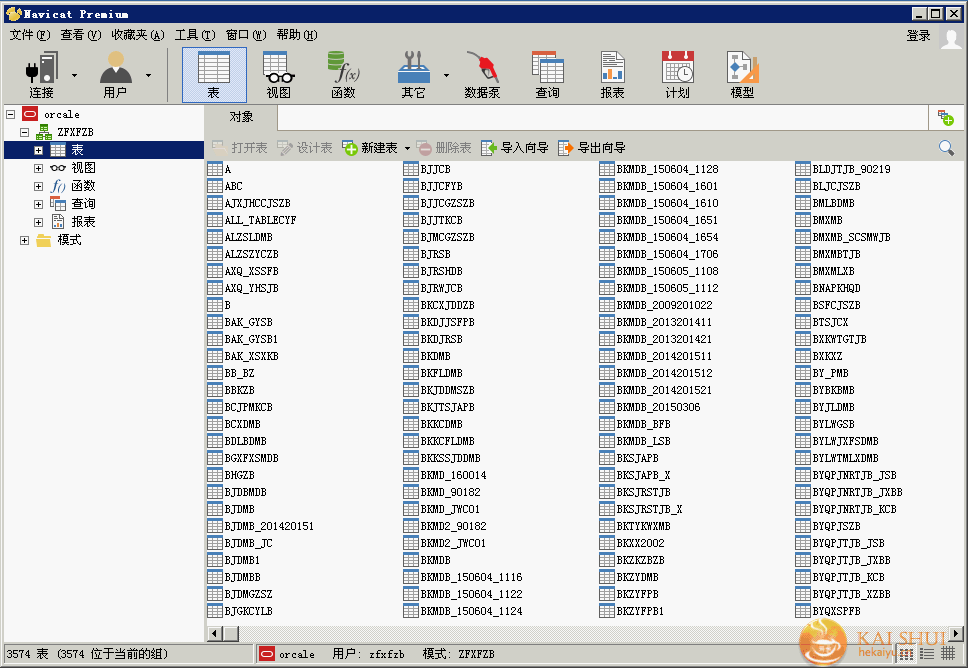Click the new object tab icon with green plus
Image resolution: width=968 pixels, height=668 pixels.
pyautogui.click(x=946, y=117)
